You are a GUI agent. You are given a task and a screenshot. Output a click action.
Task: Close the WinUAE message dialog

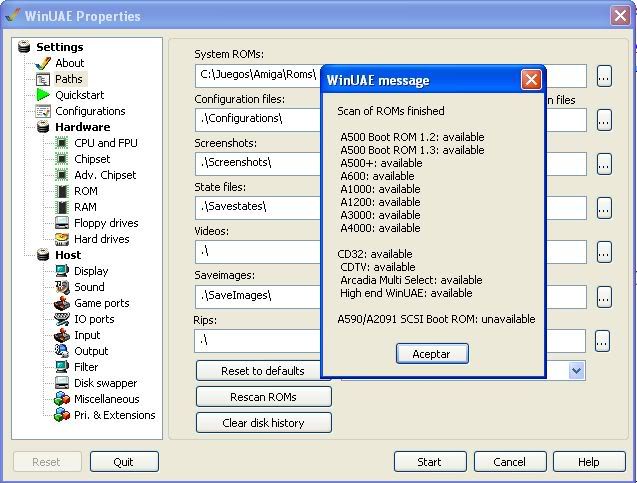(x=531, y=80)
